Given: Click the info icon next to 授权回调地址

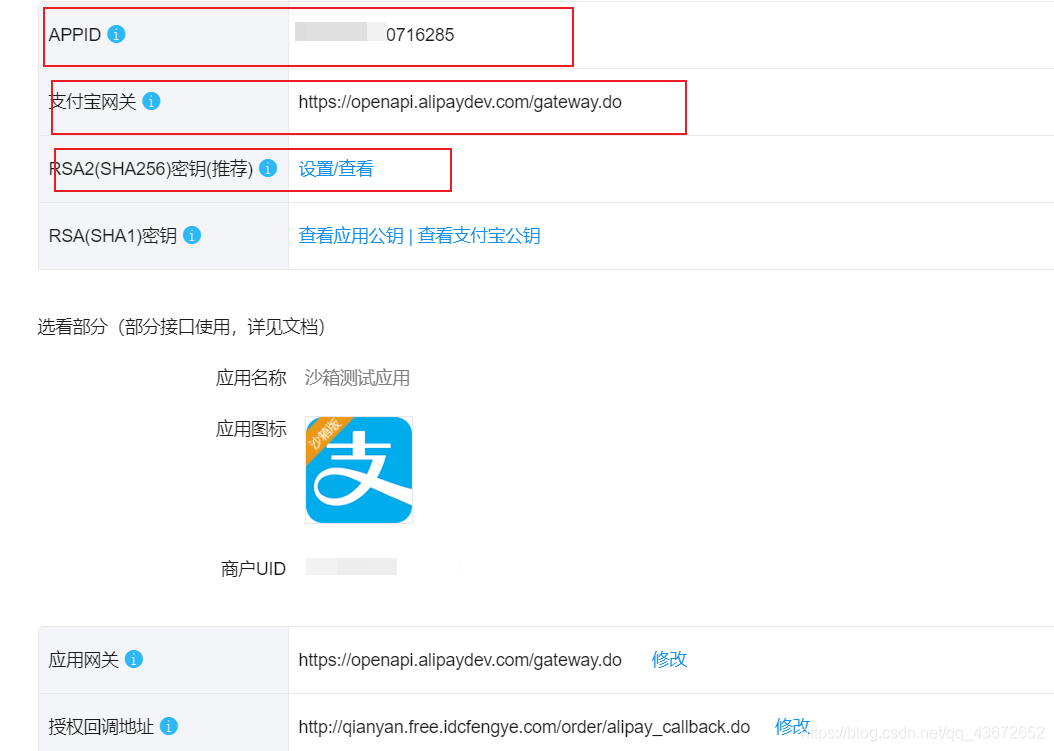Looking at the screenshot, I should coord(169,727).
